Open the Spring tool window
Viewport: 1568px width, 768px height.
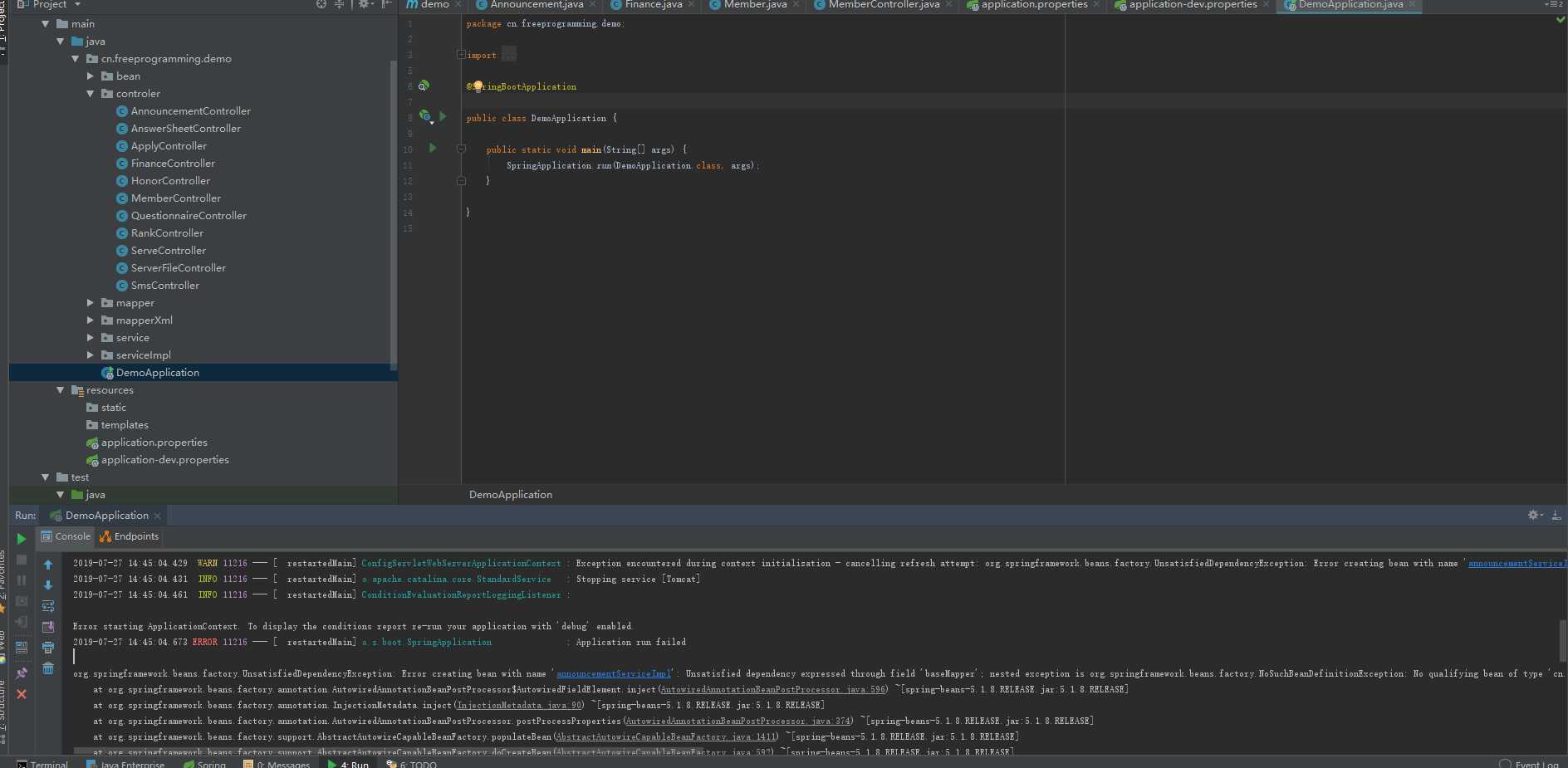[204, 764]
